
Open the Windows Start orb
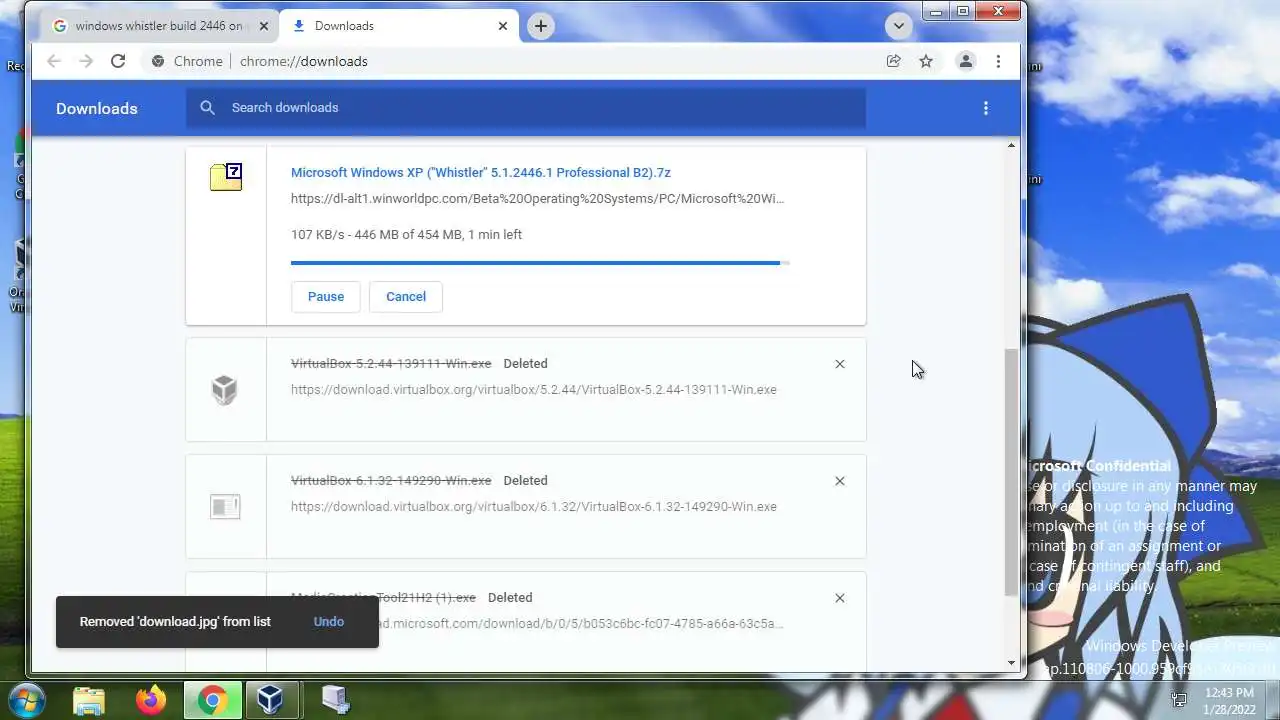(27, 699)
